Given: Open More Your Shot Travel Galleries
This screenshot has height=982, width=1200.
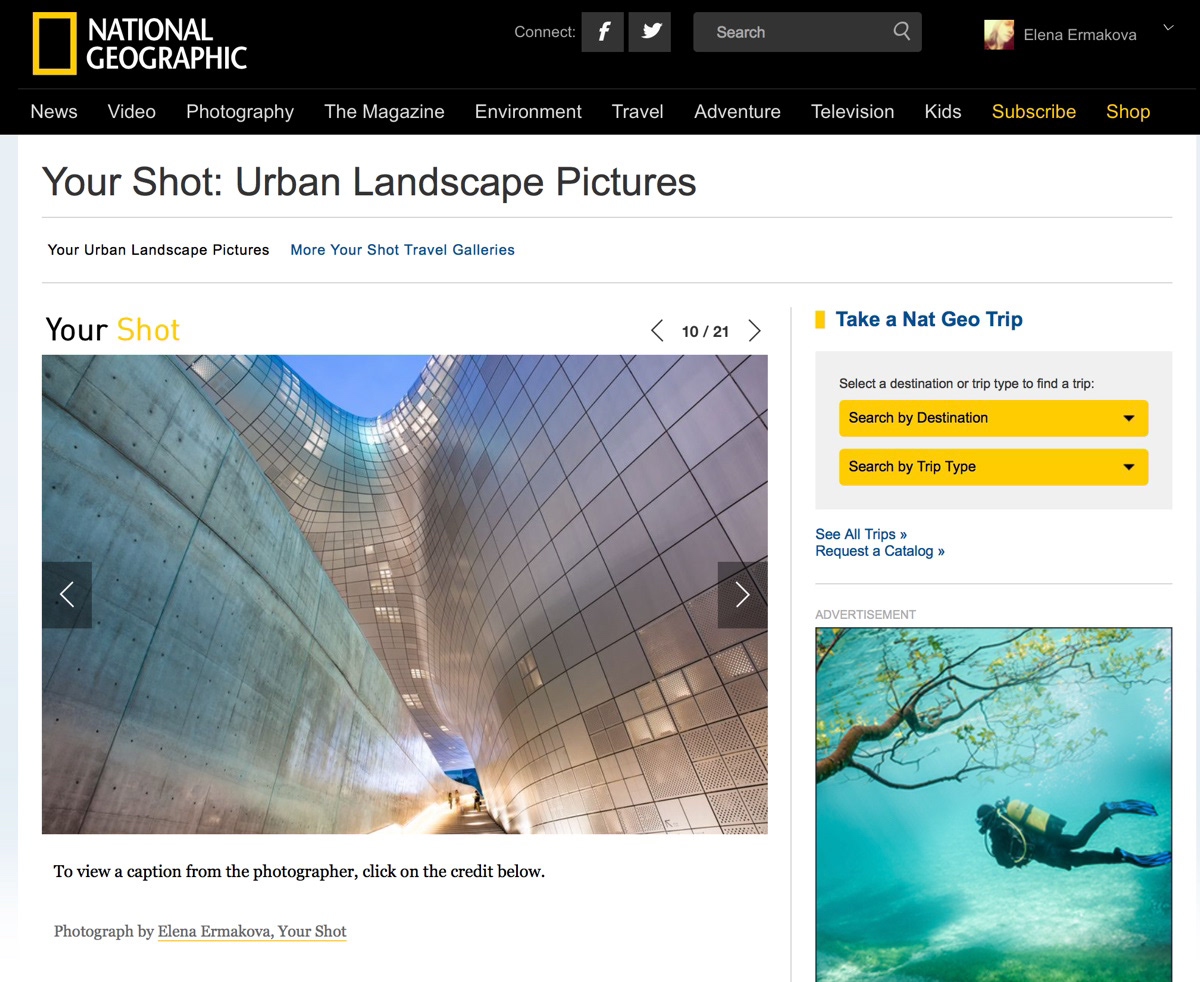Looking at the screenshot, I should pos(402,250).
